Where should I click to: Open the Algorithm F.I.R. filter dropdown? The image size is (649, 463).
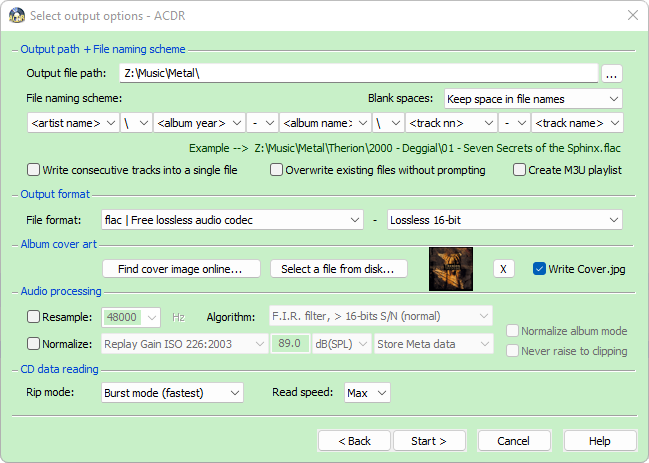tap(381, 317)
